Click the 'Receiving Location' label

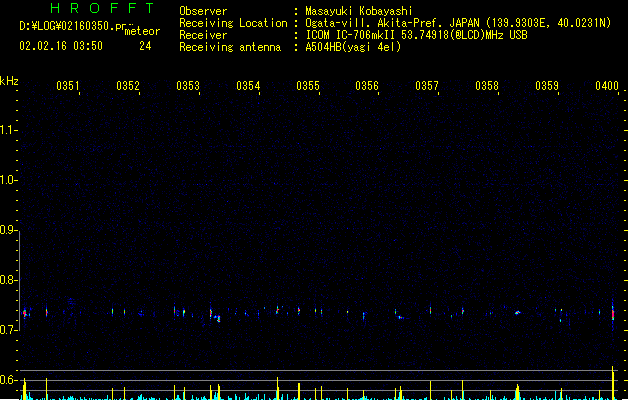233,23
